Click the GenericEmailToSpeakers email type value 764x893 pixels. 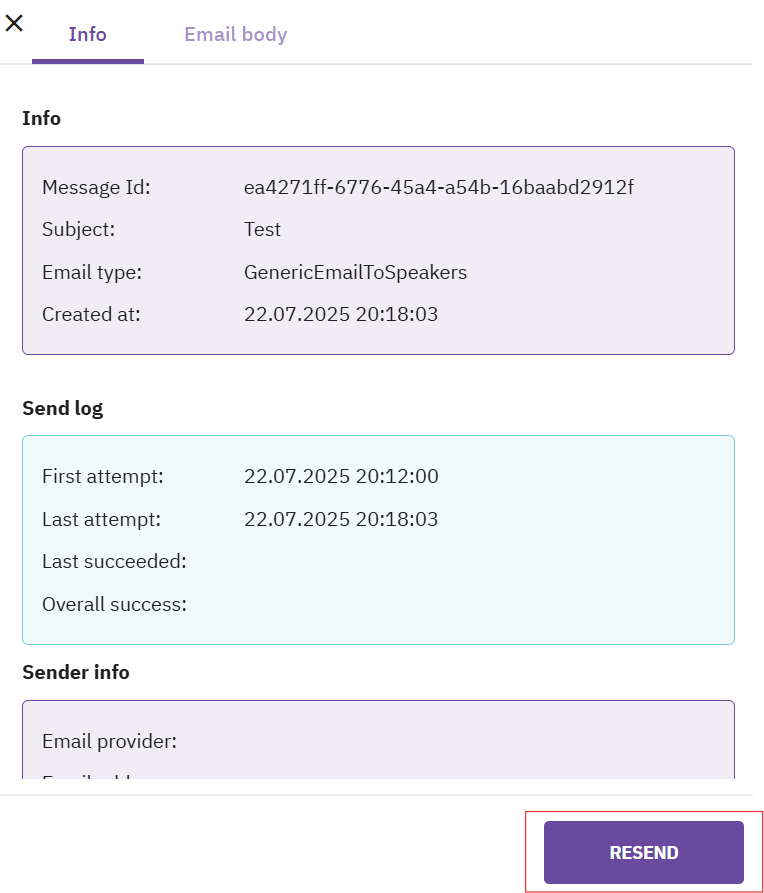(355, 272)
